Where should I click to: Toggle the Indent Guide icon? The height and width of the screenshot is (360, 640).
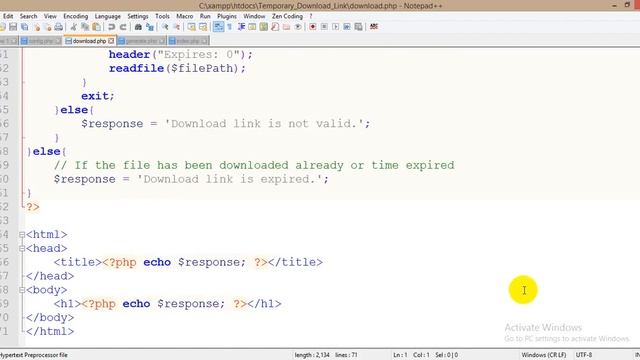pos(241,27)
